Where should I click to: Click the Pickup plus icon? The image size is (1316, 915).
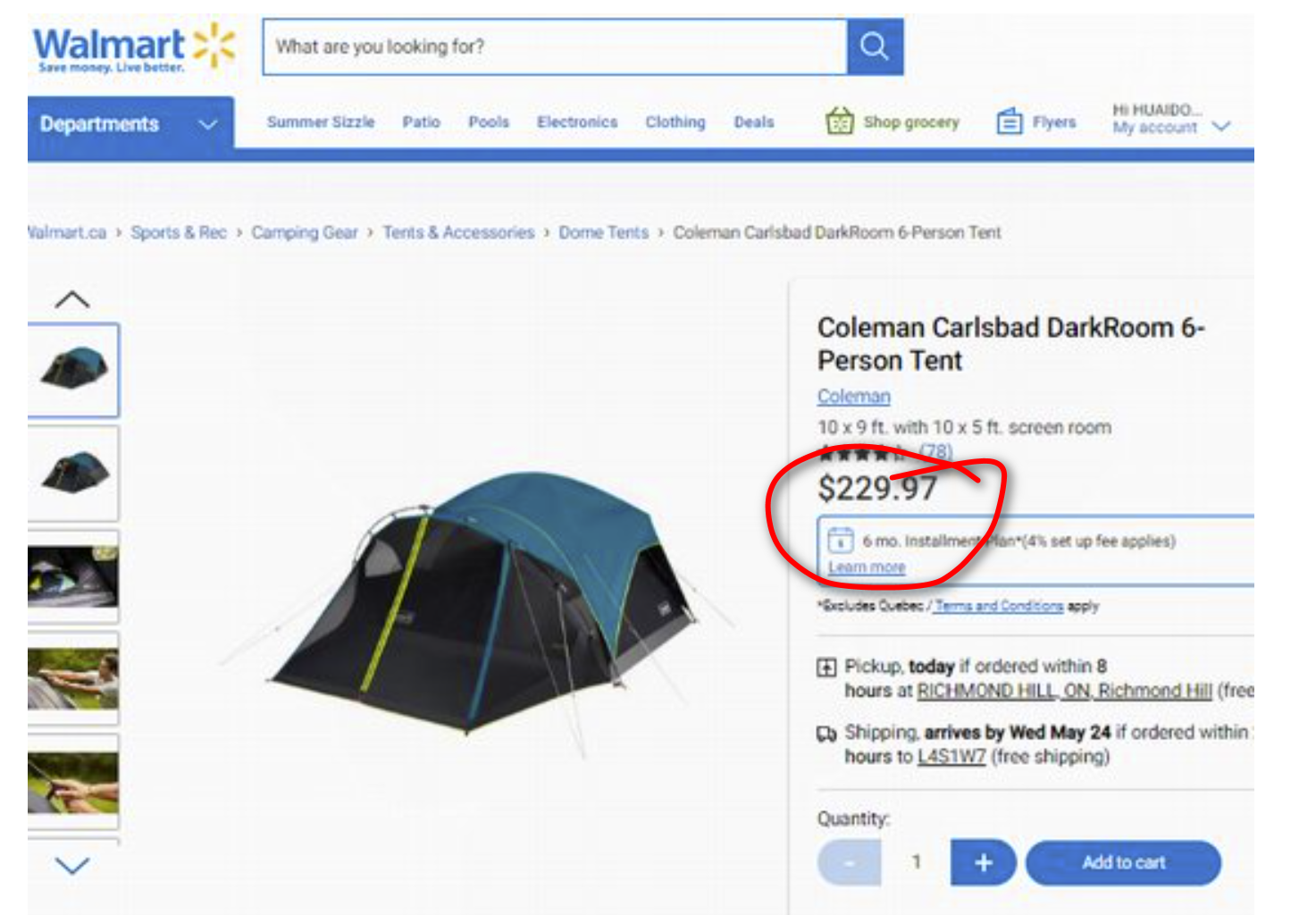(x=826, y=667)
